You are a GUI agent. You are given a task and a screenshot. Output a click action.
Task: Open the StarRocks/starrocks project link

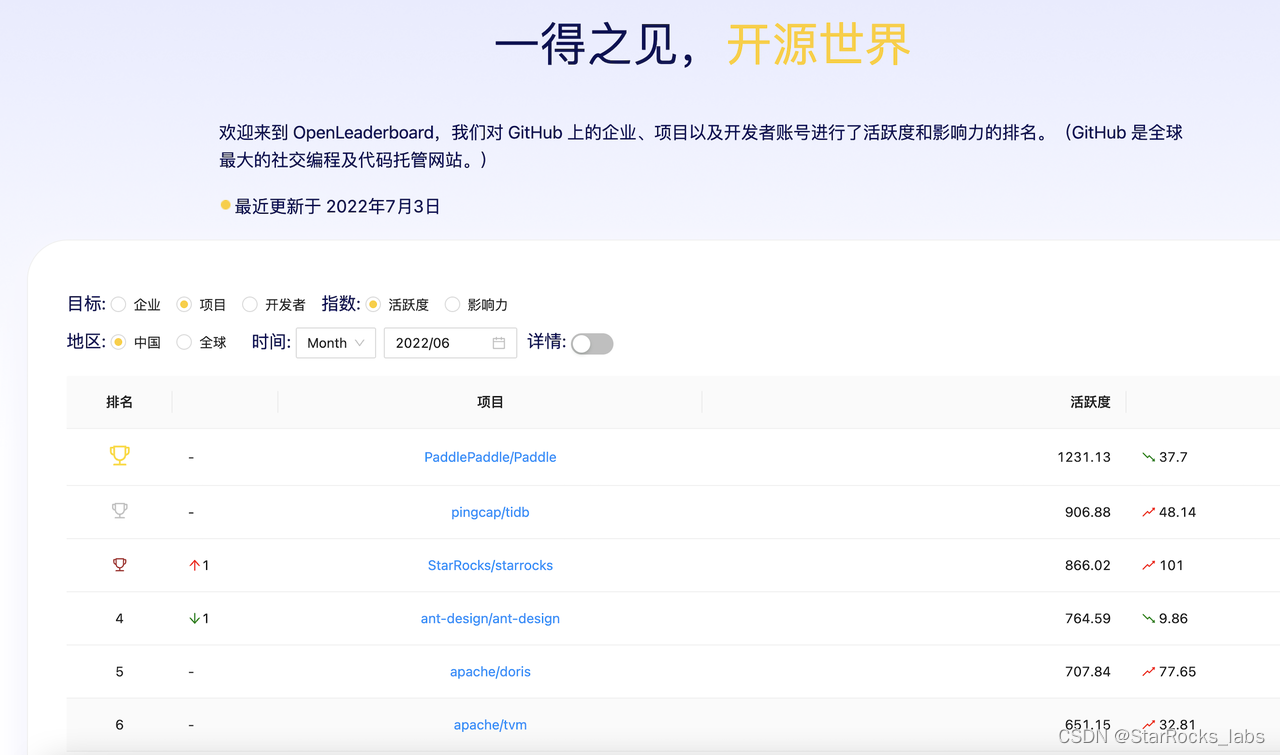490,565
